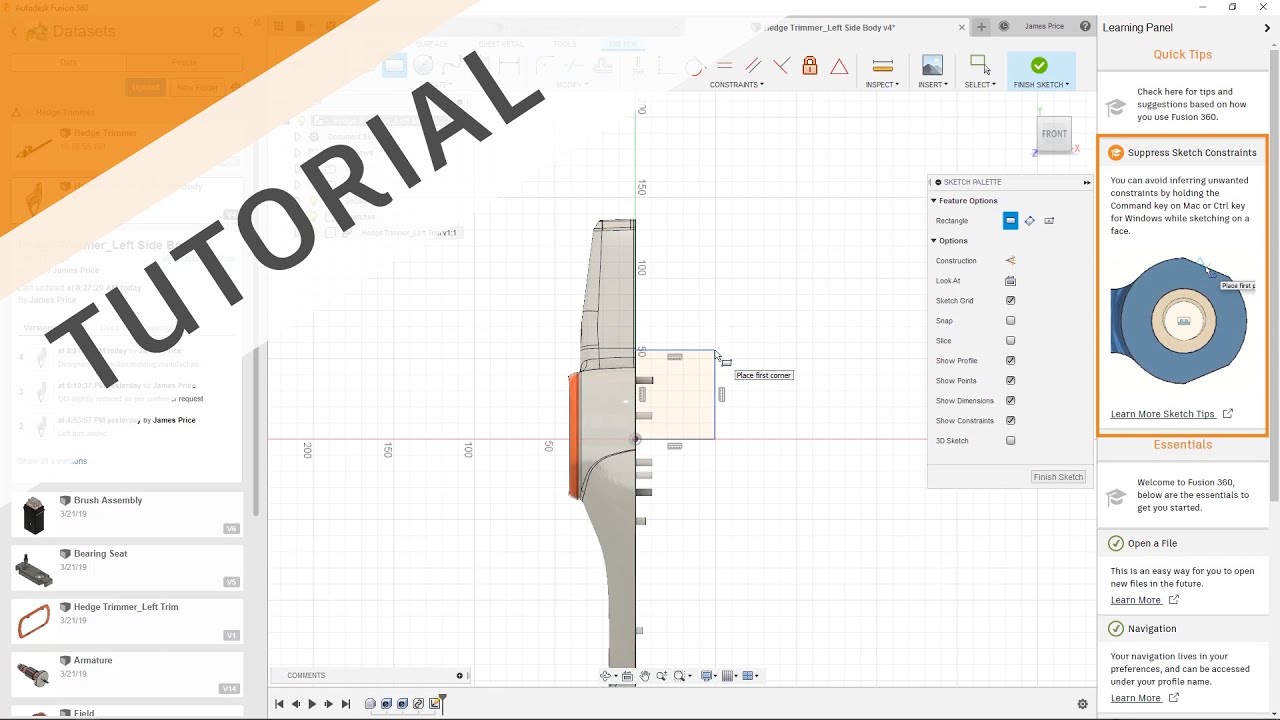Open the Hedge Trimmer_Left Trim item

[x=127, y=621]
